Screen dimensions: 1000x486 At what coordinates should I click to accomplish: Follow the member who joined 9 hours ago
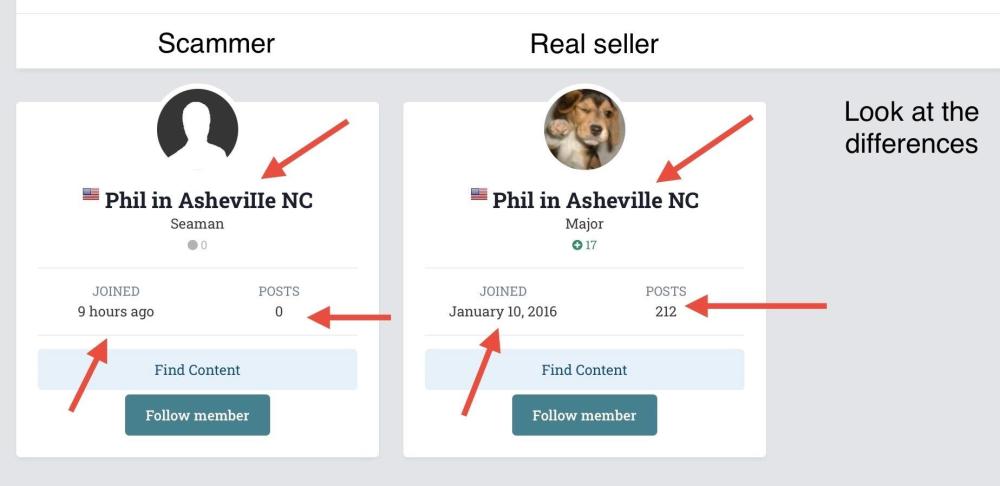coord(197,415)
